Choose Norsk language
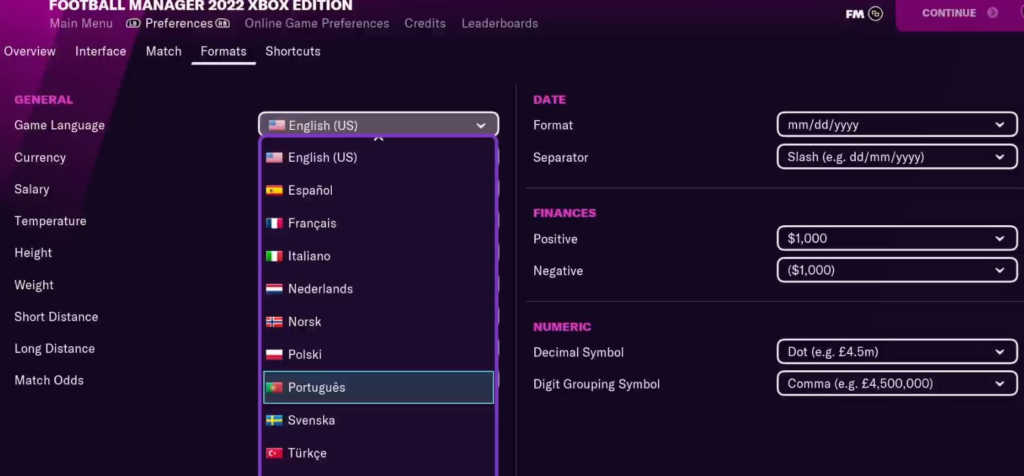The image size is (1024, 476). [x=378, y=322]
